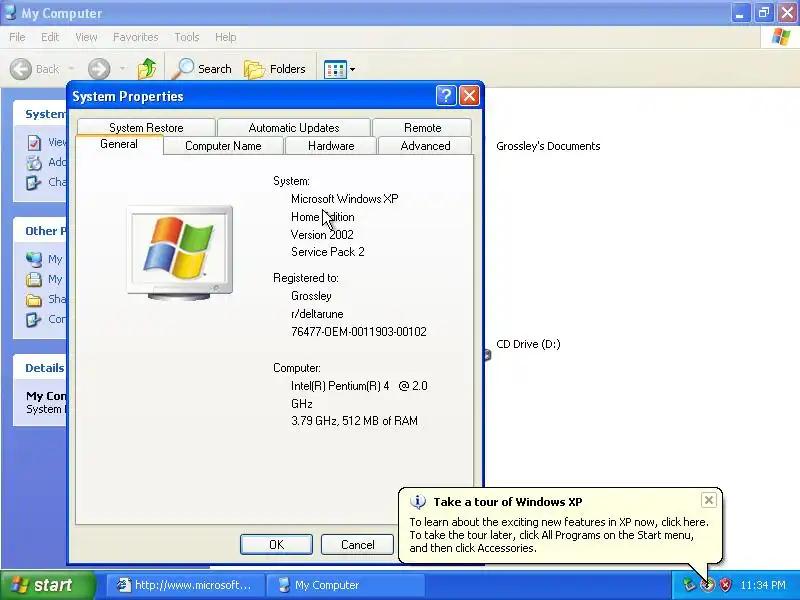800x600 pixels.
Task: Toggle the Folders pane button
Action: 276,69
